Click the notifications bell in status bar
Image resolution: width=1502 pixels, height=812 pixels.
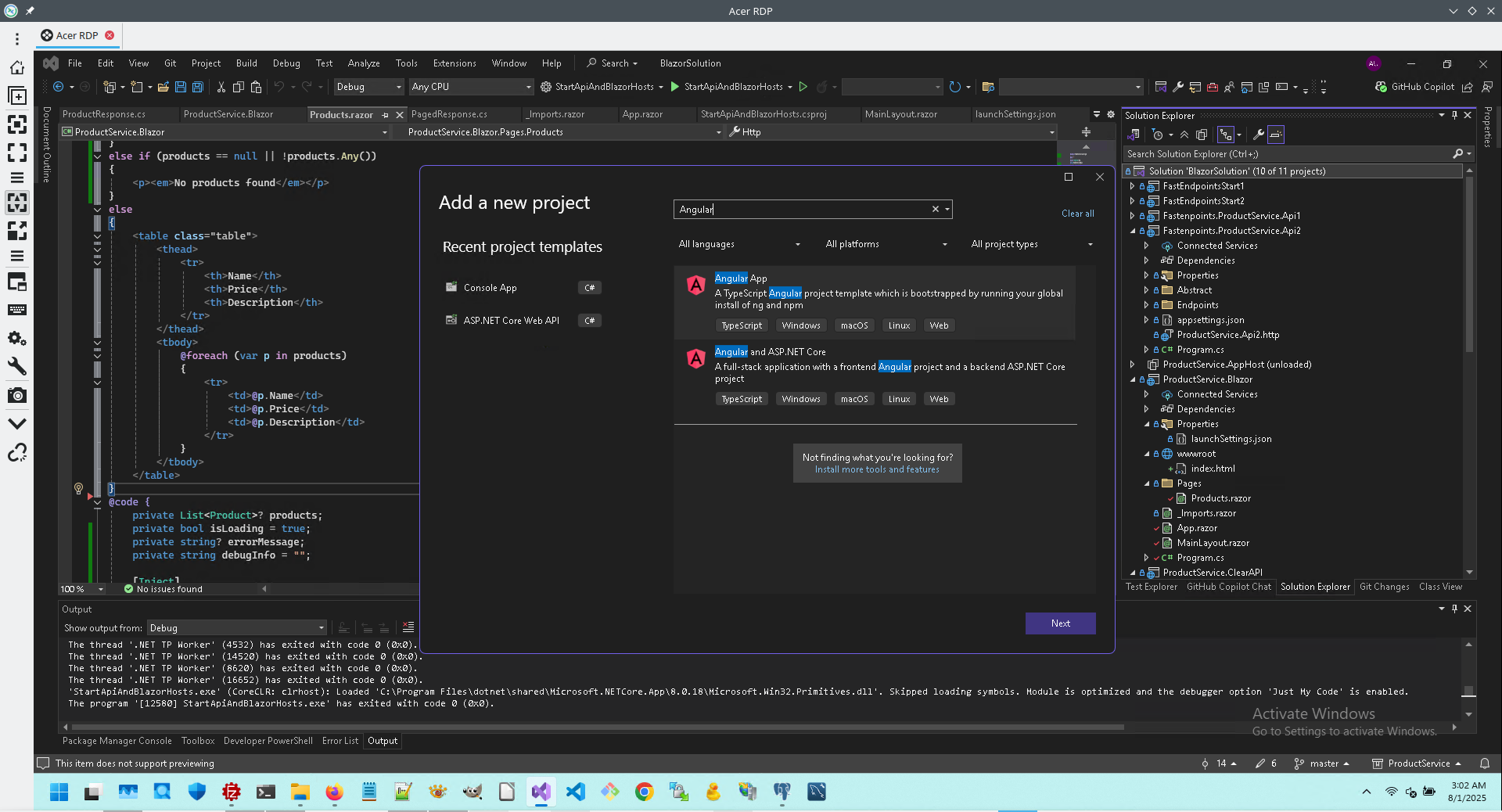tap(1484, 763)
